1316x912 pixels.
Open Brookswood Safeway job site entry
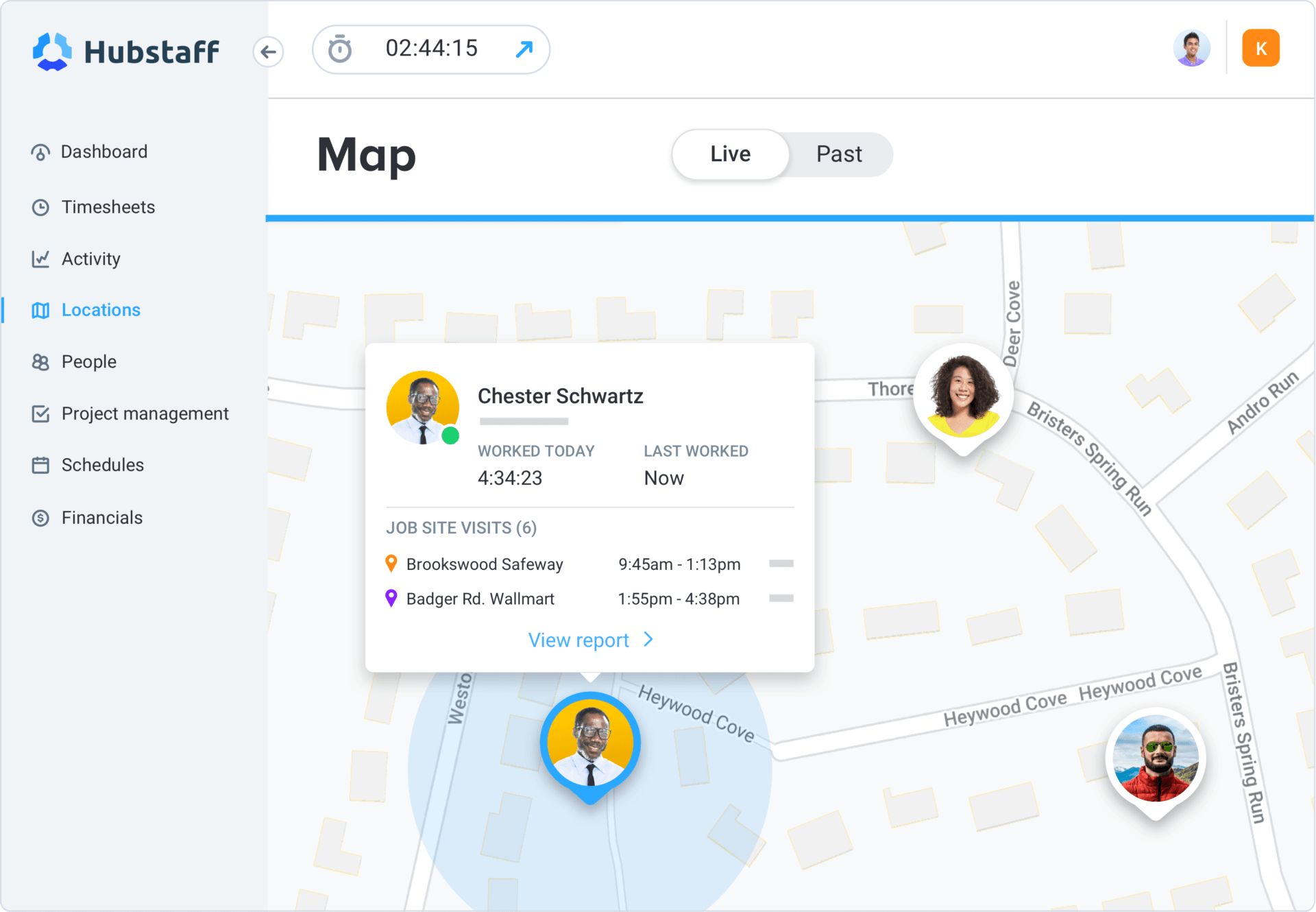click(484, 564)
